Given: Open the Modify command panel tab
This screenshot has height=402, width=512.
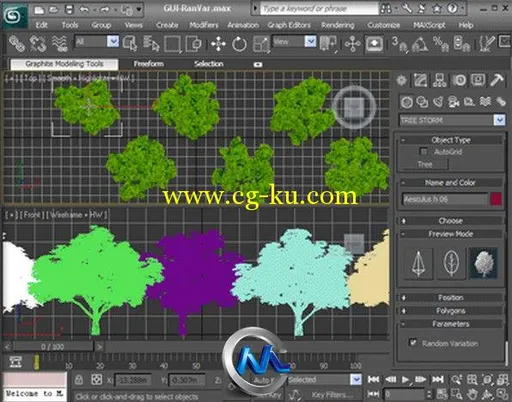Looking at the screenshot, I should click(420, 80).
